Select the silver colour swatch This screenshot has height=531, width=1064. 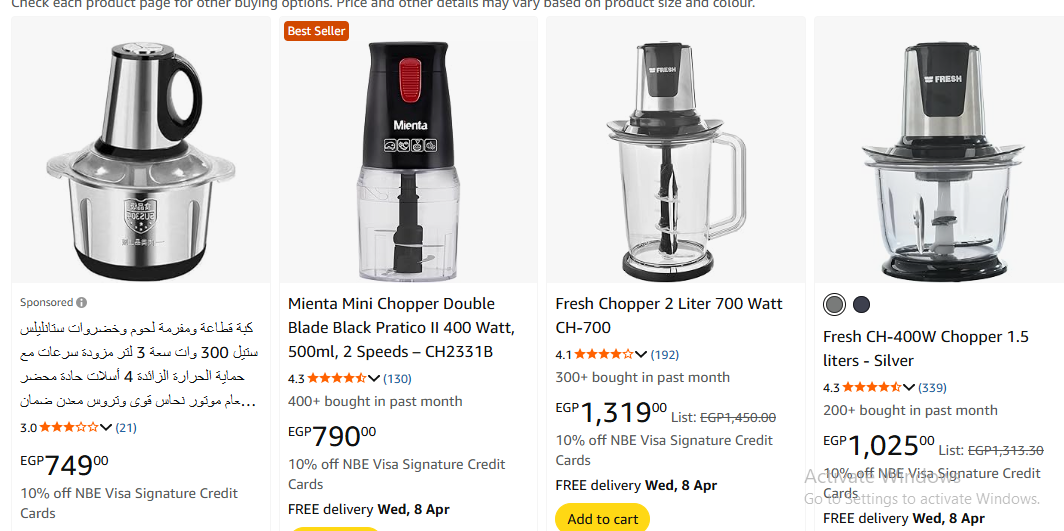click(834, 305)
